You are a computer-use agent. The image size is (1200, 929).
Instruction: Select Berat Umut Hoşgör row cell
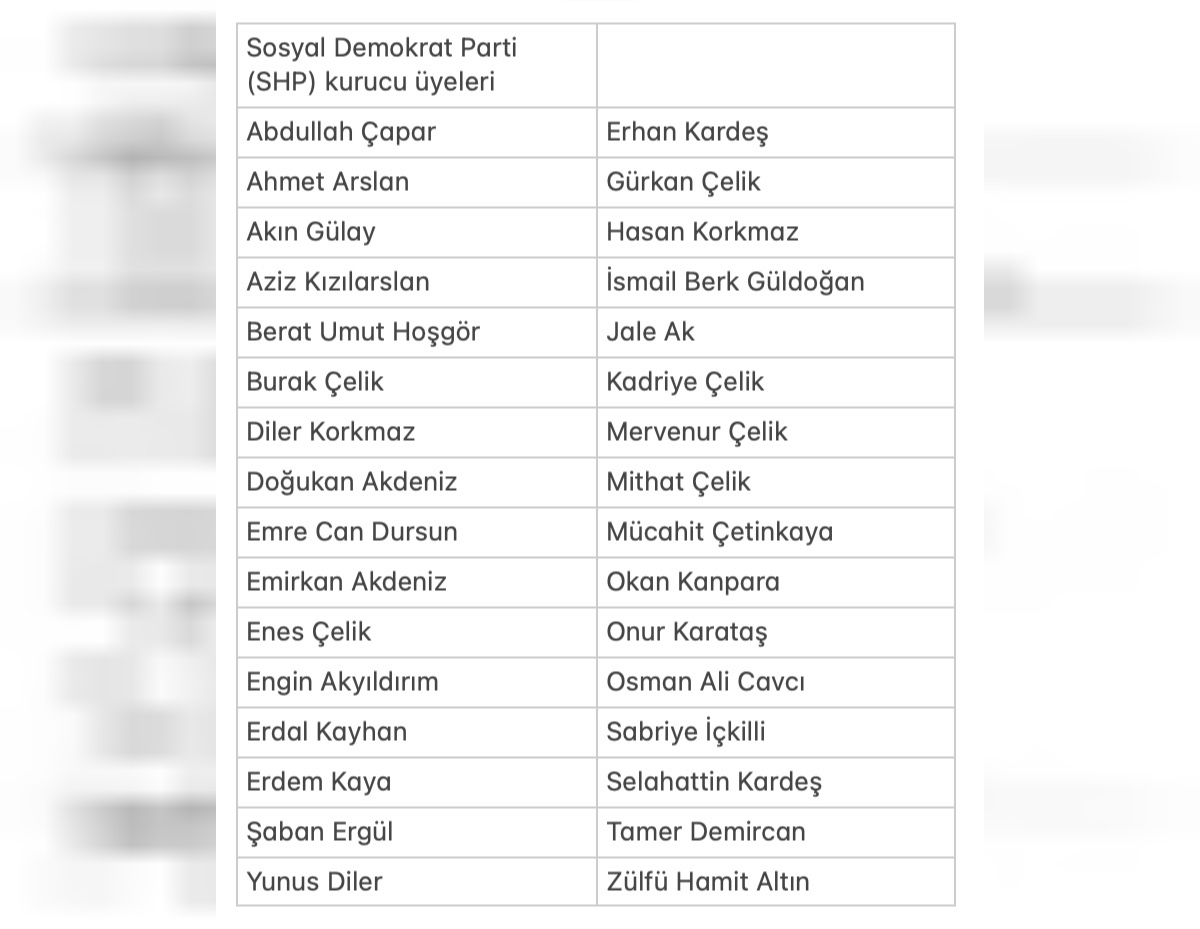click(x=363, y=332)
